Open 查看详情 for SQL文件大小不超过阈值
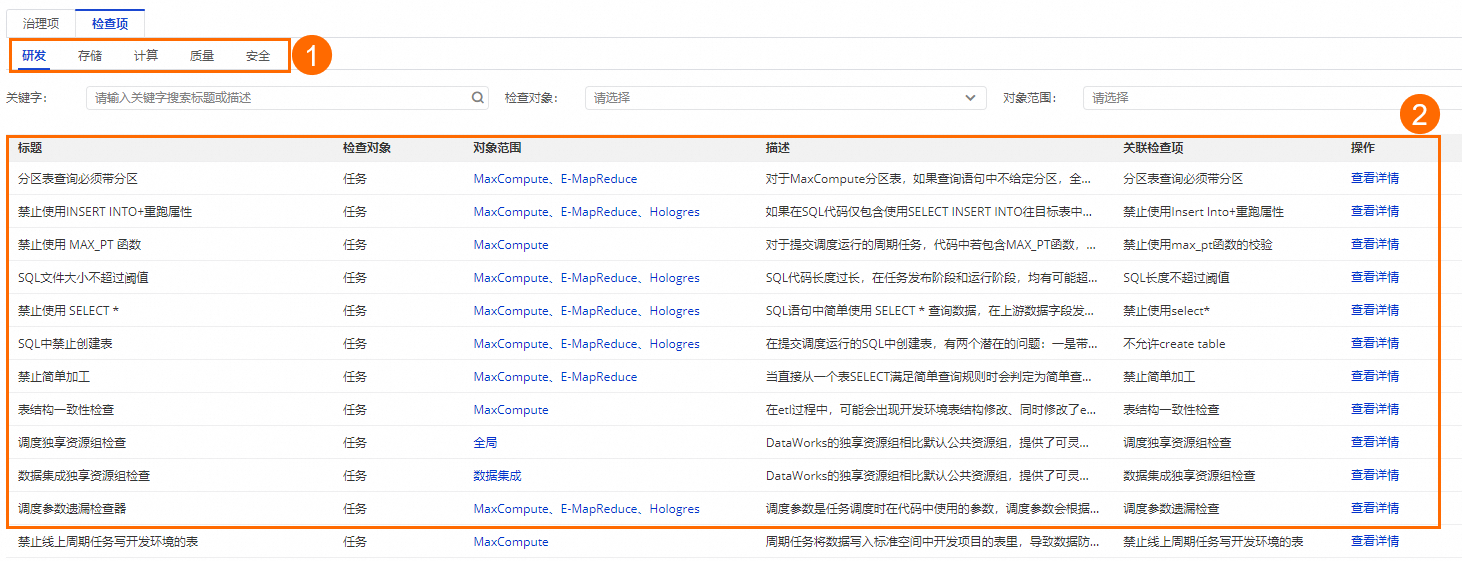1462x561 pixels. tap(1375, 277)
